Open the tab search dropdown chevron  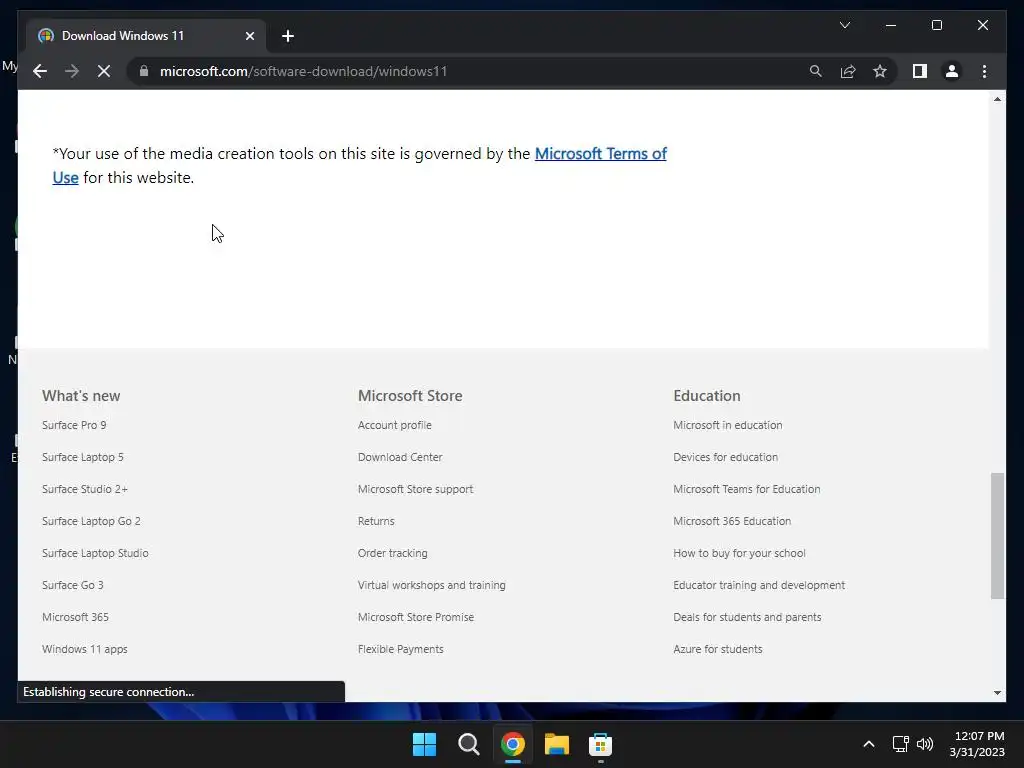tap(844, 25)
